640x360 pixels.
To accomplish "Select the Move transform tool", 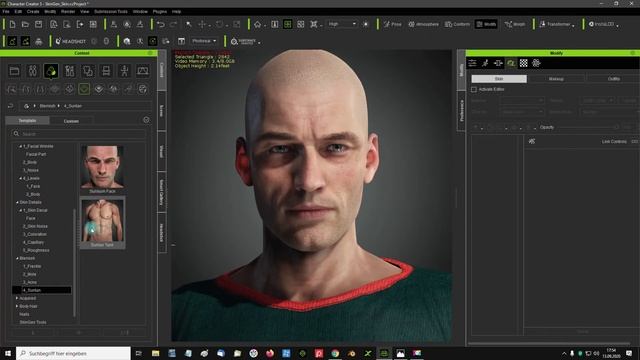I will [x=202, y=24].
